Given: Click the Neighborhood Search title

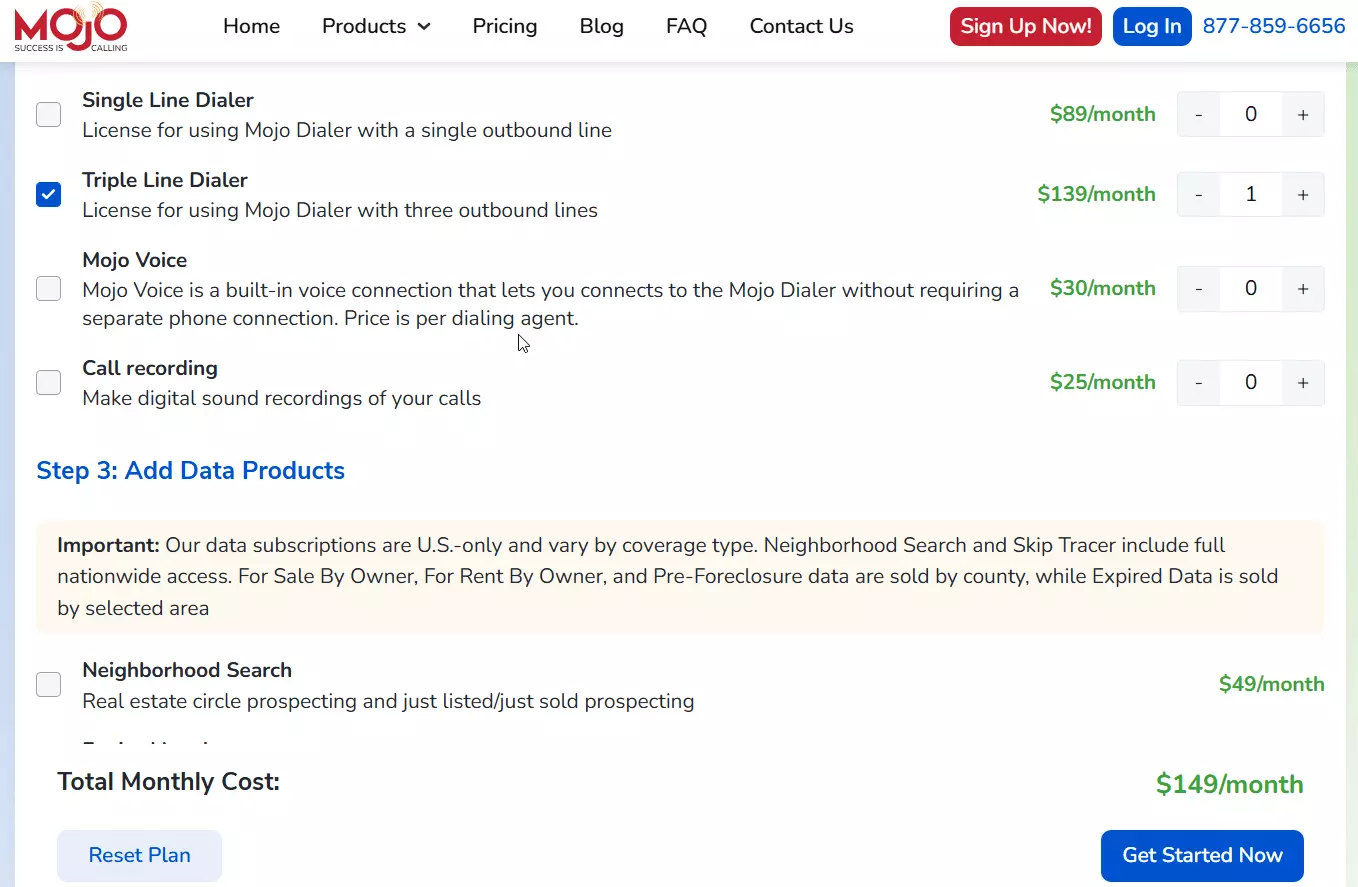Looking at the screenshot, I should click(x=187, y=670).
